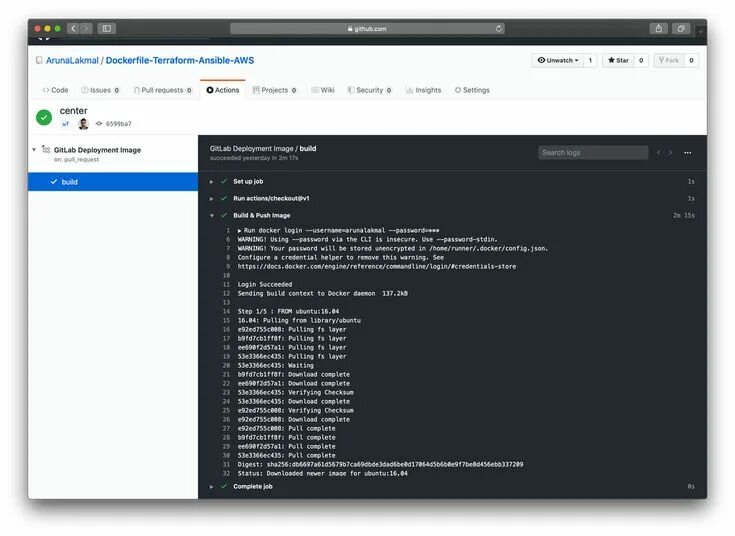Click the Digest sha256 log line
This screenshot has height=536, width=735.
[x=380, y=465]
